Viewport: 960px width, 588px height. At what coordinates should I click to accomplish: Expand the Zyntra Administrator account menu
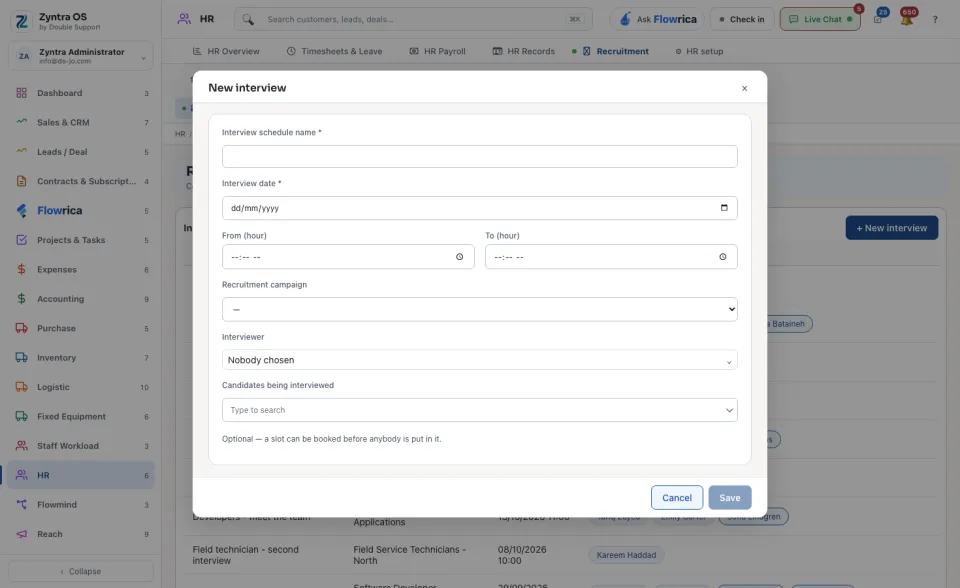[81, 56]
